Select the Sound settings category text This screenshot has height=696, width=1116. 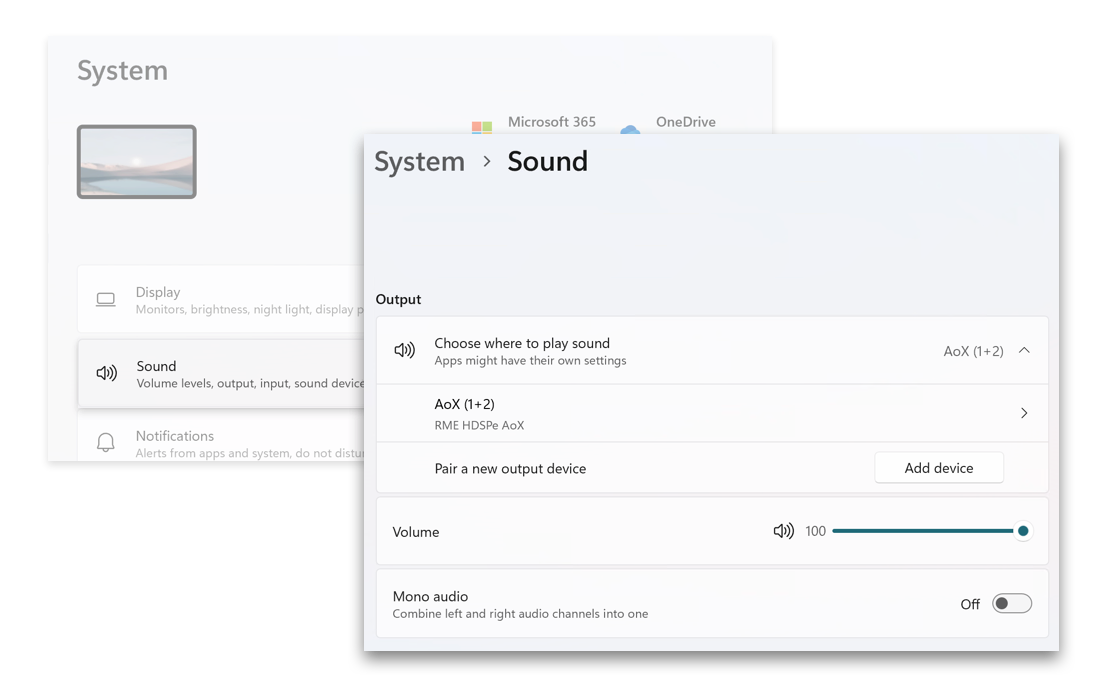tap(157, 366)
